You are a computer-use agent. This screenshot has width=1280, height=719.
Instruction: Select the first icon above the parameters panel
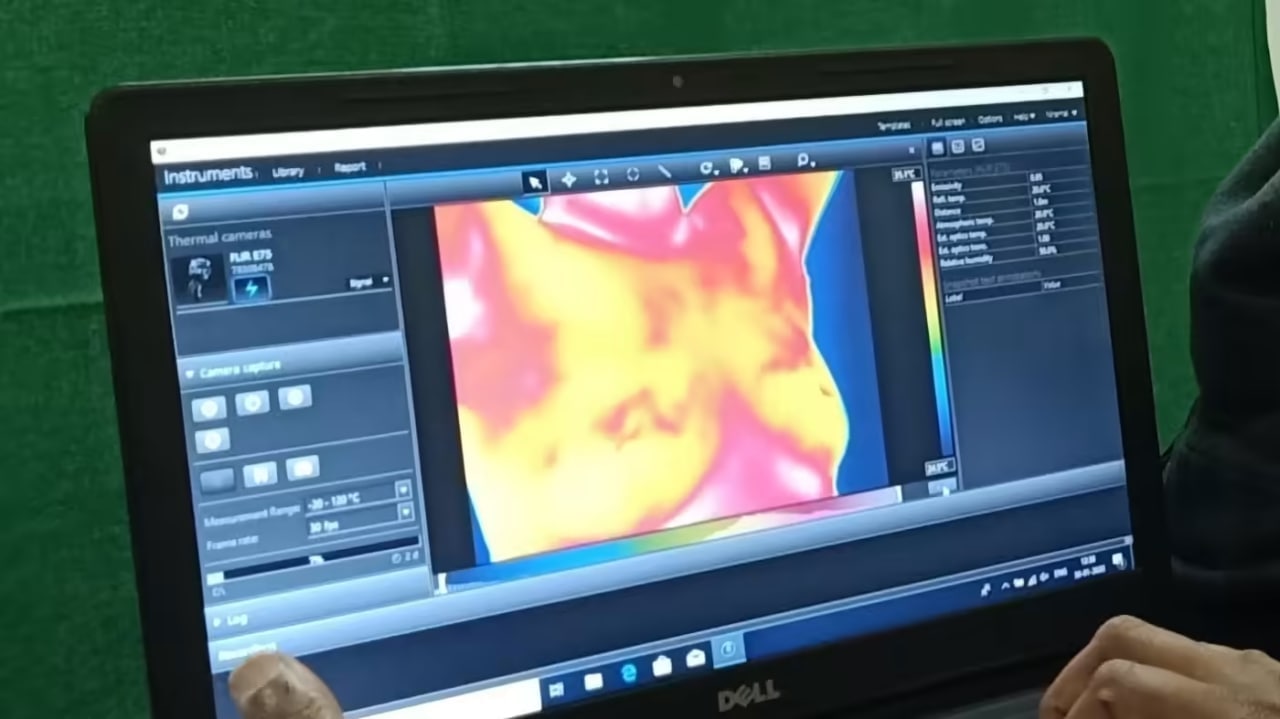pos(937,147)
